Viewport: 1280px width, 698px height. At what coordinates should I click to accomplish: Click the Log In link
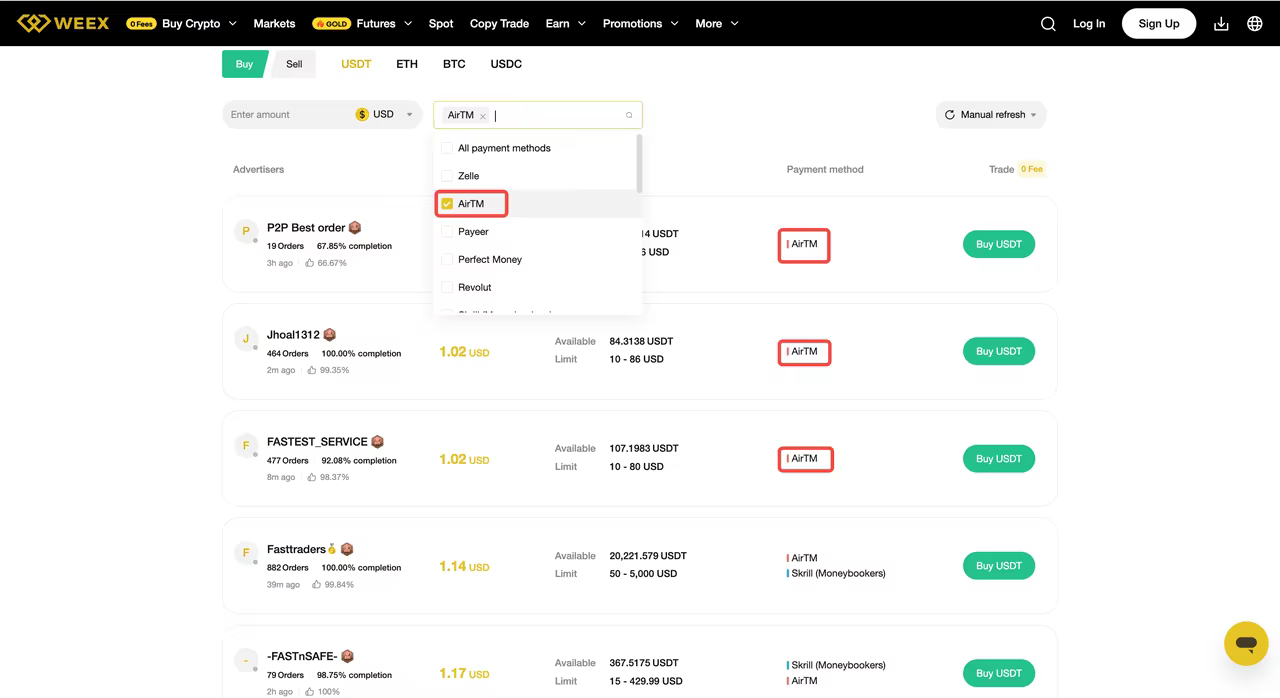pyautogui.click(x=1089, y=24)
